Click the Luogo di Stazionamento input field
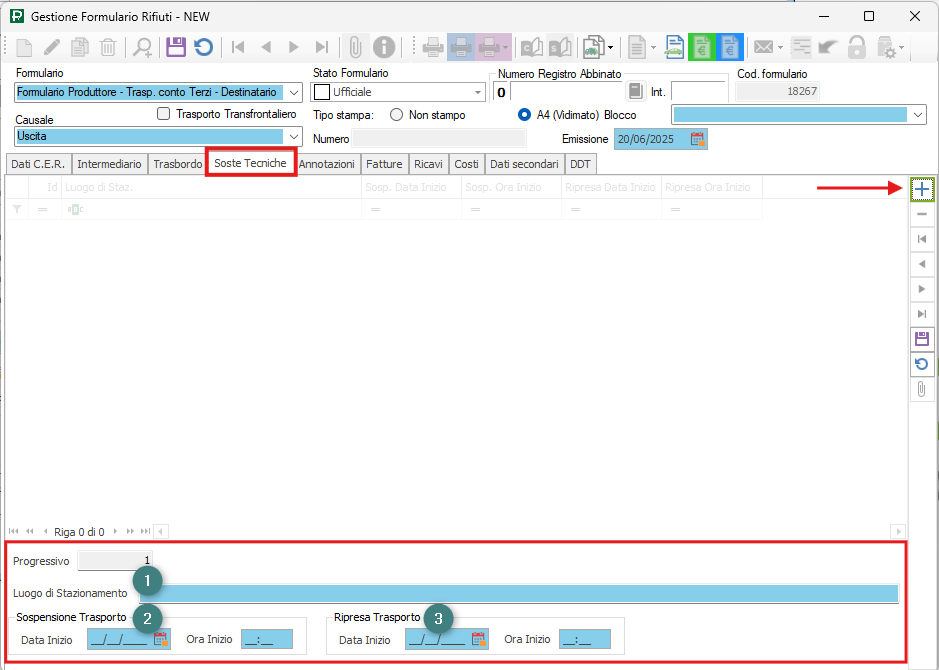 click(520, 593)
